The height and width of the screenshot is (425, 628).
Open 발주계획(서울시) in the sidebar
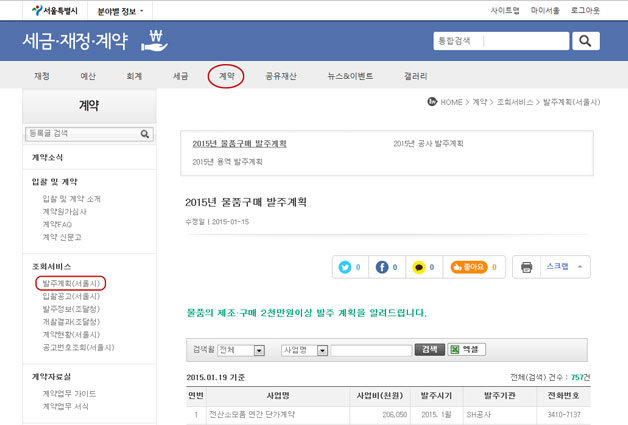pyautogui.click(x=70, y=284)
